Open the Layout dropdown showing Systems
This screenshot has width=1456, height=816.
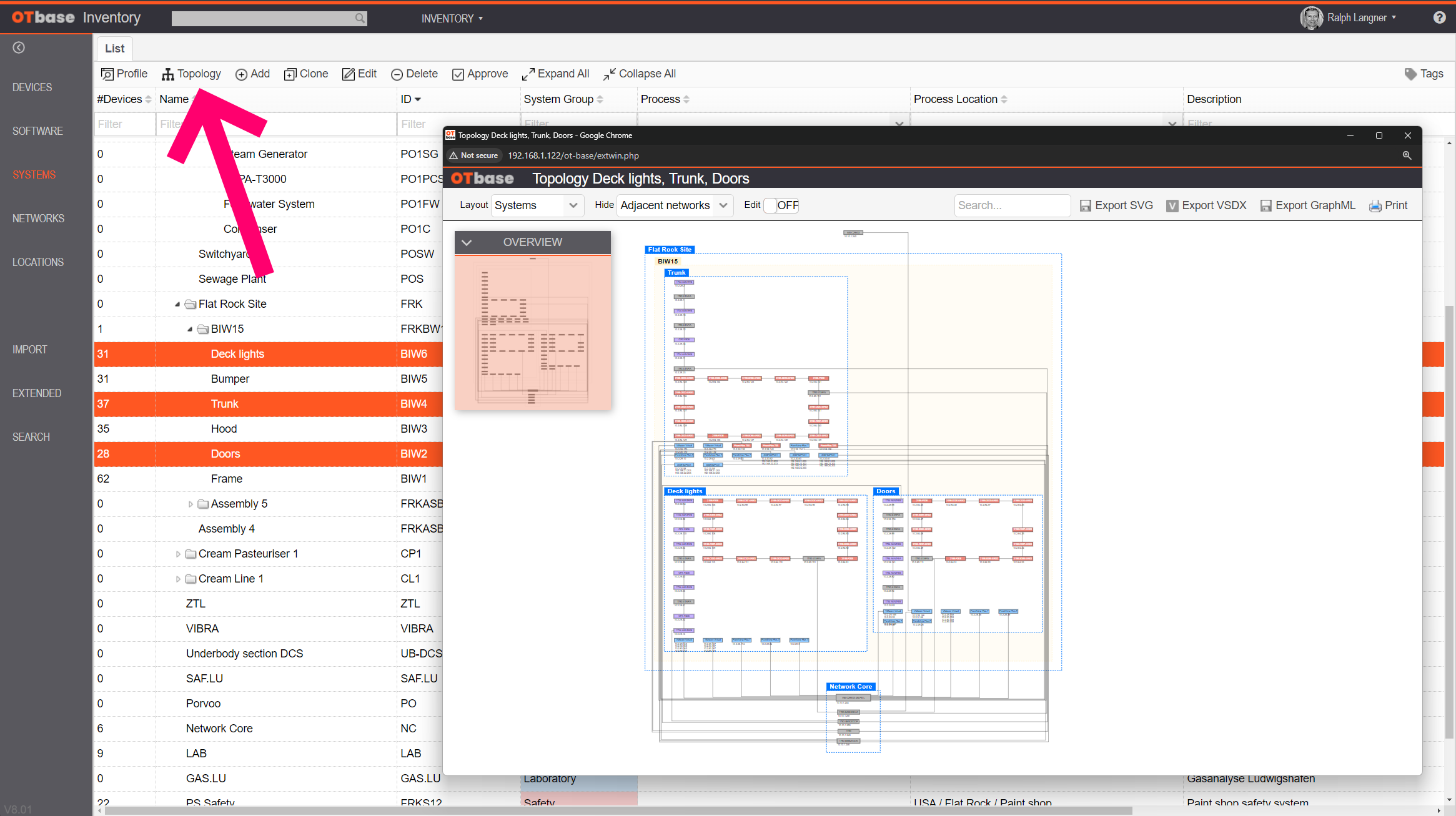[x=536, y=205]
